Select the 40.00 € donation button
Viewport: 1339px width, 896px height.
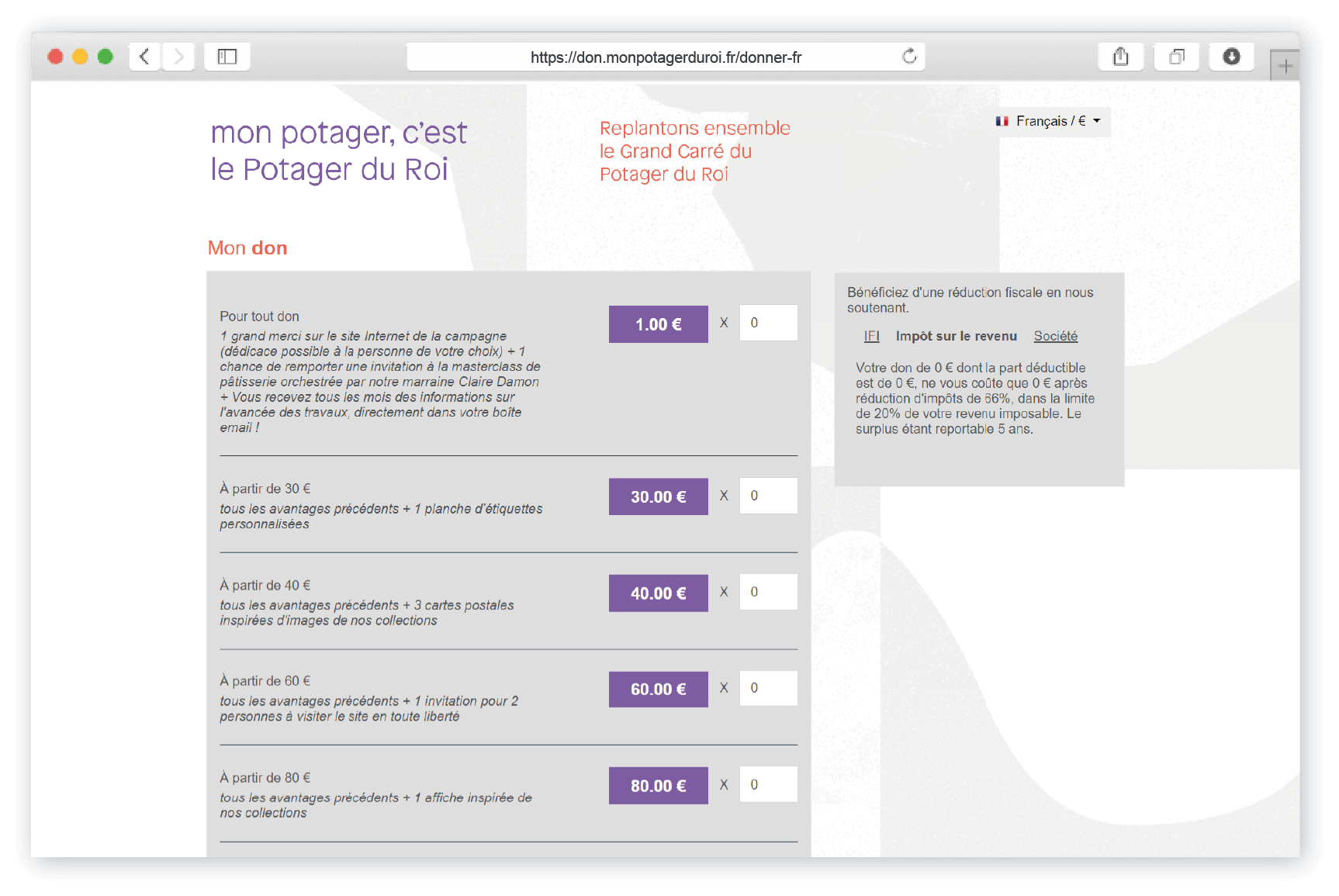coord(658,593)
